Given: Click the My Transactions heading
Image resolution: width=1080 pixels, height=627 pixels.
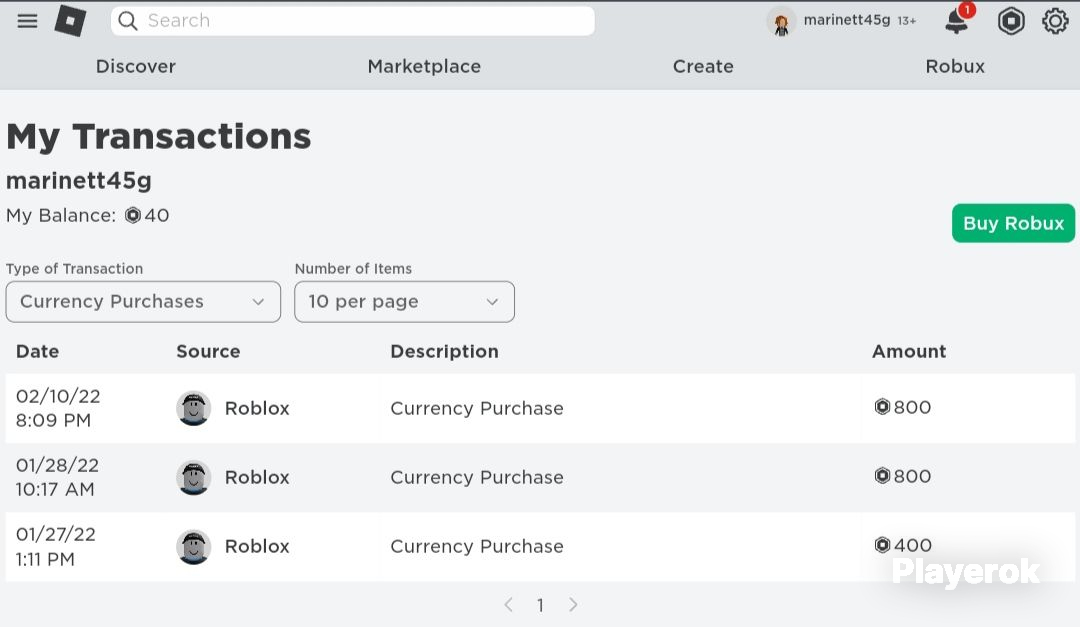Looking at the screenshot, I should pyautogui.click(x=158, y=136).
